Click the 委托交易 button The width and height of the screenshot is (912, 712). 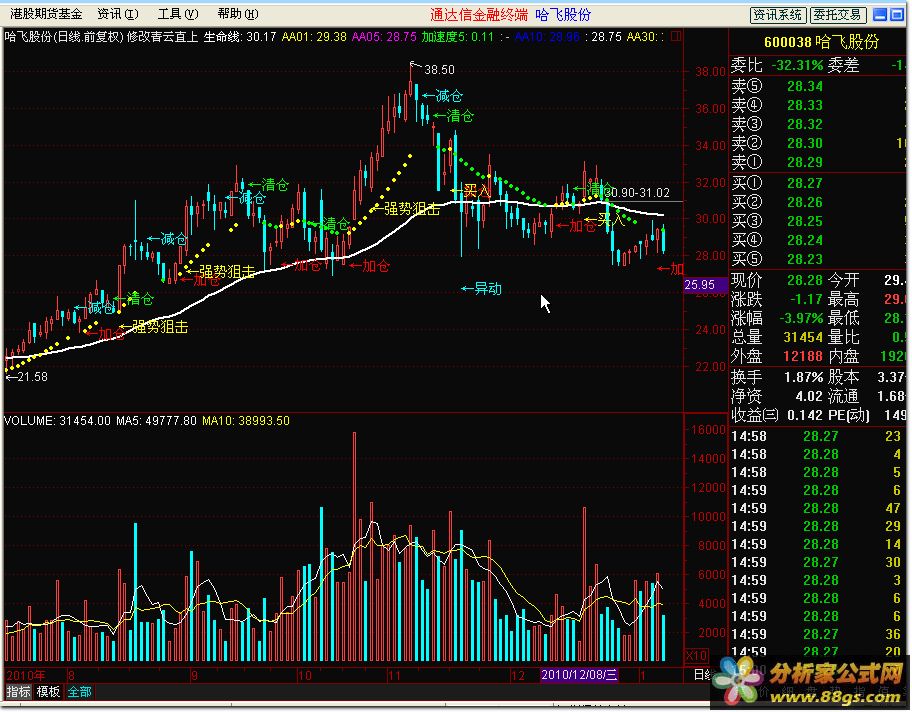tap(838, 15)
